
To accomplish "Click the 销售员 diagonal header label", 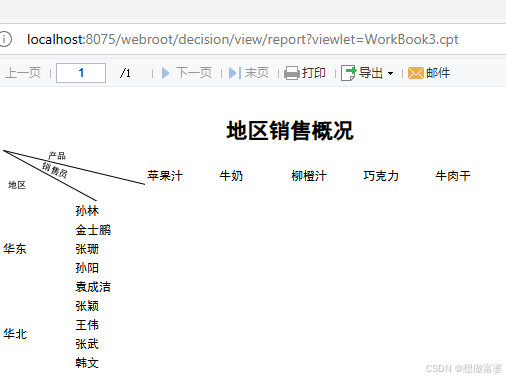I will click(55, 170).
